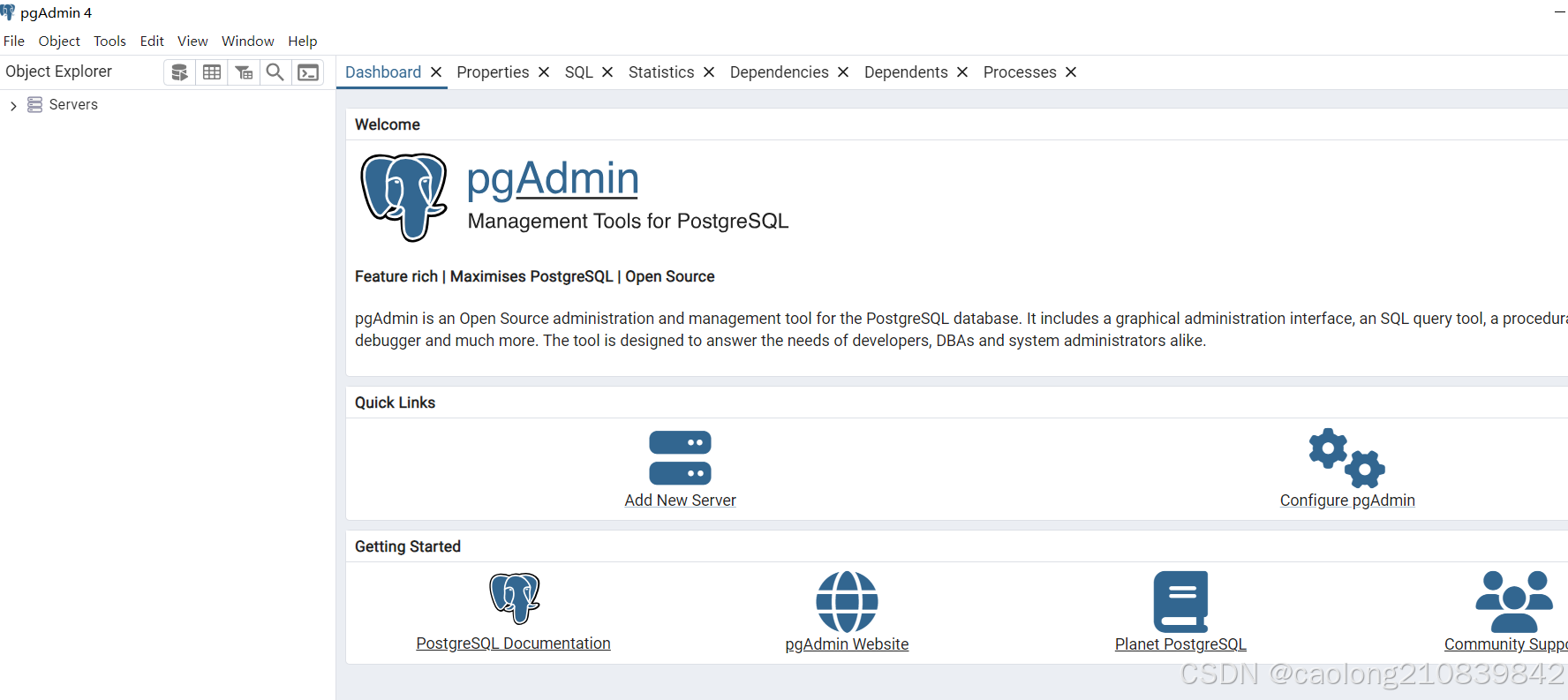
Task: Open the View menu
Action: pyautogui.click(x=192, y=41)
